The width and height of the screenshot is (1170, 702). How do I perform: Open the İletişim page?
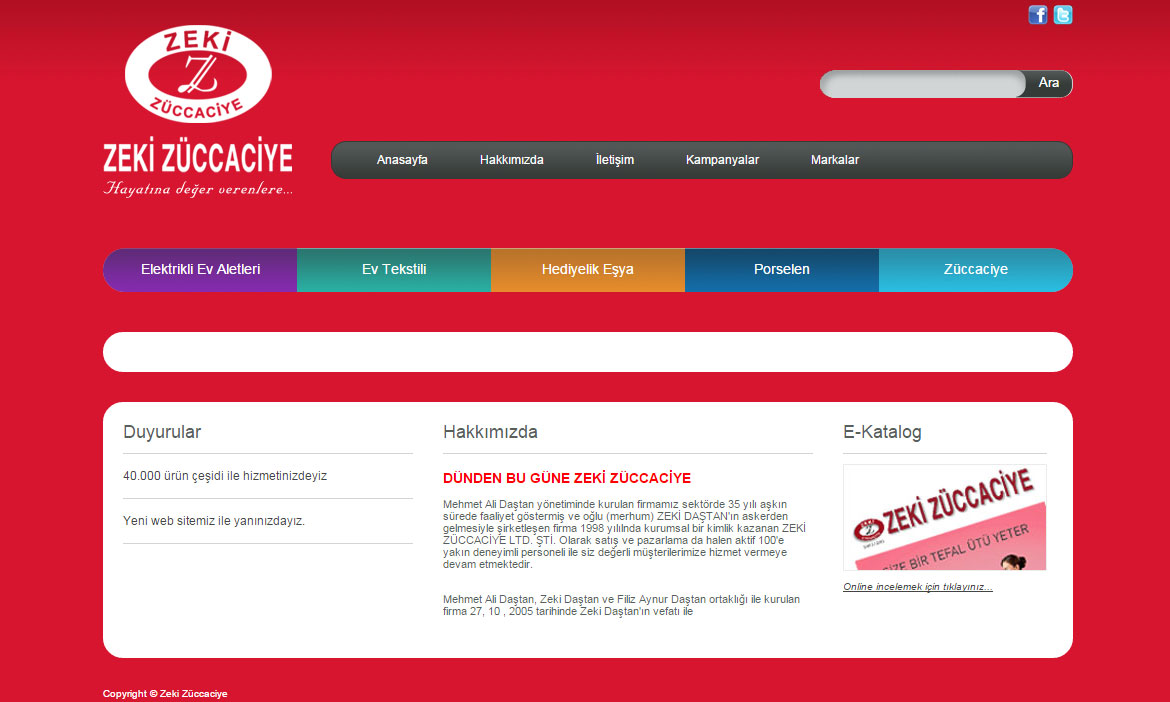tap(615, 160)
